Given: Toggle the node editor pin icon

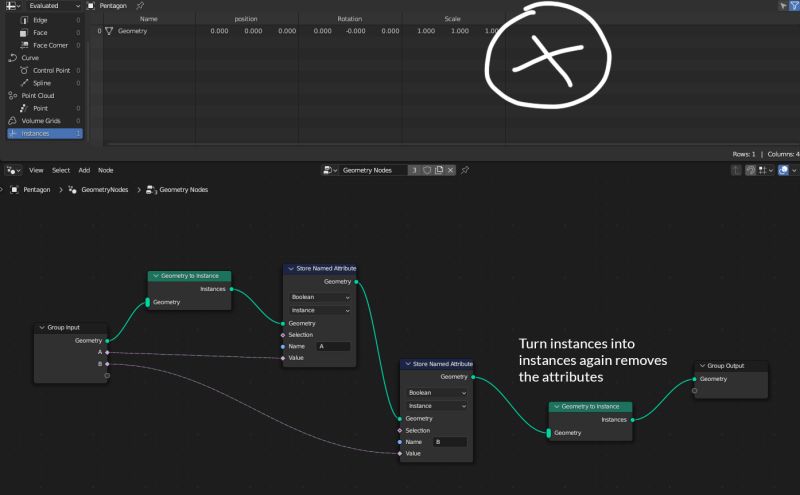Looking at the screenshot, I should click(465, 170).
